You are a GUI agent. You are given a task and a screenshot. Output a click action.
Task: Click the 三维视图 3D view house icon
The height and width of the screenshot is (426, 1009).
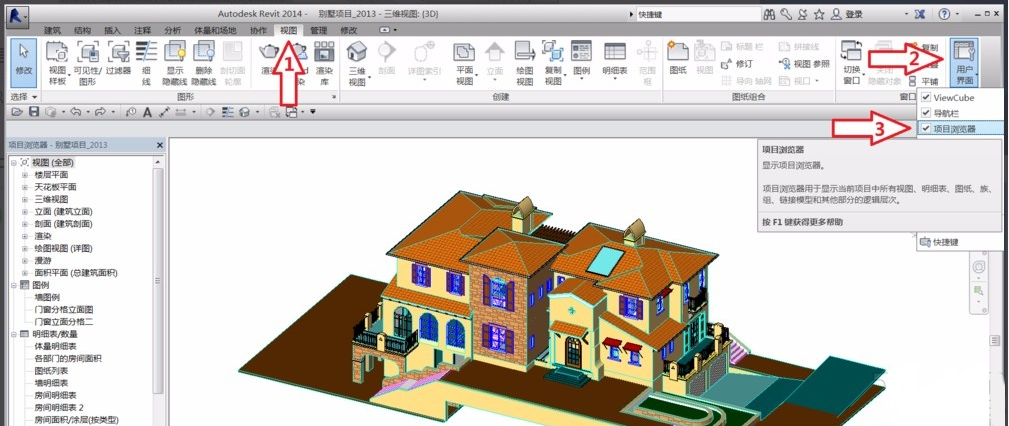coord(356,51)
